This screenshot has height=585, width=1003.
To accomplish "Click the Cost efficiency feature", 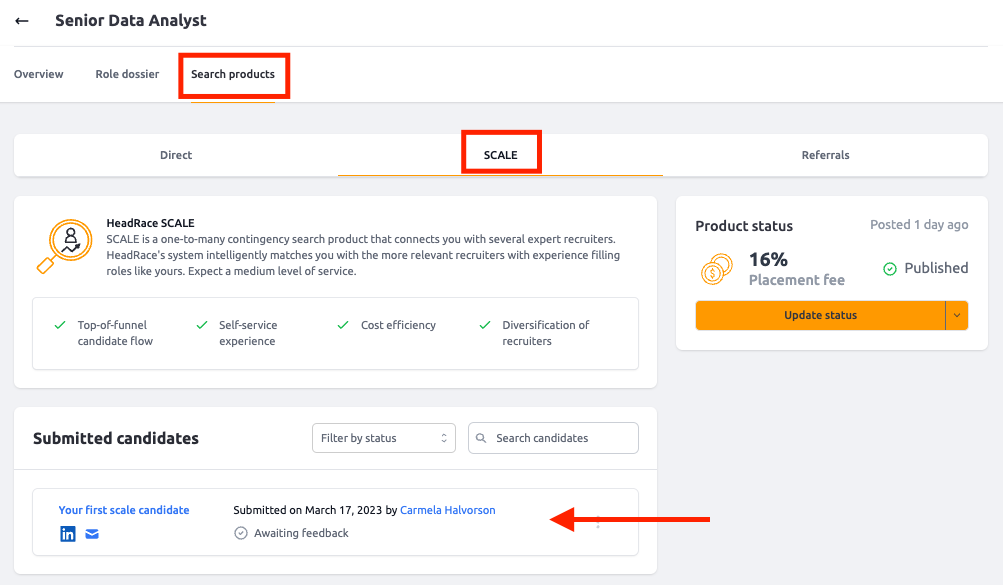I will [x=398, y=325].
